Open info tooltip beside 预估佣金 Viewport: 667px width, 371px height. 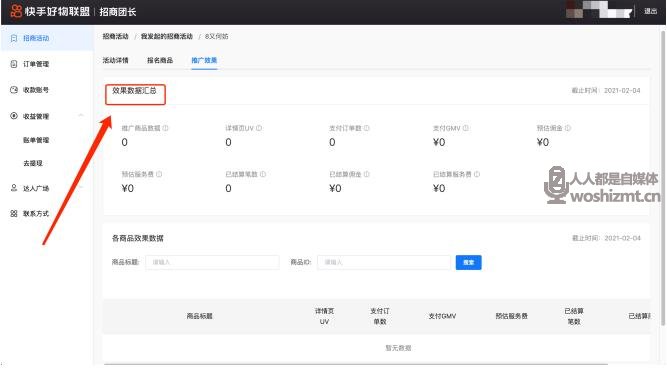(568, 128)
